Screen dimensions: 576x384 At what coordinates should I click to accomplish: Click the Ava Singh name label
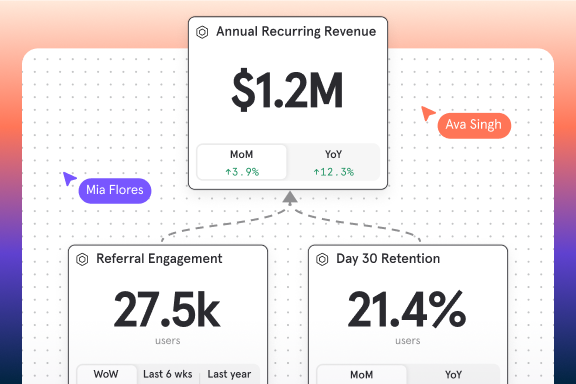(x=474, y=126)
